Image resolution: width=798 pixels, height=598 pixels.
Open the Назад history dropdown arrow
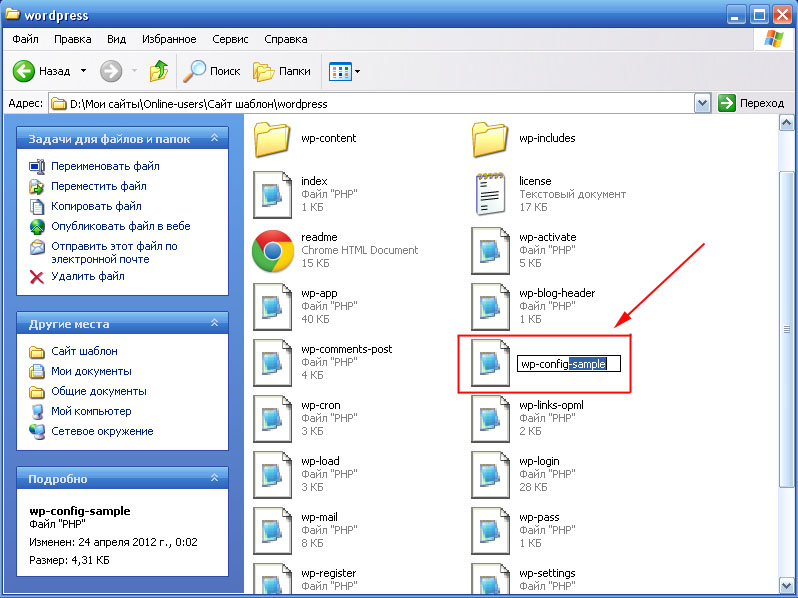pos(83,71)
